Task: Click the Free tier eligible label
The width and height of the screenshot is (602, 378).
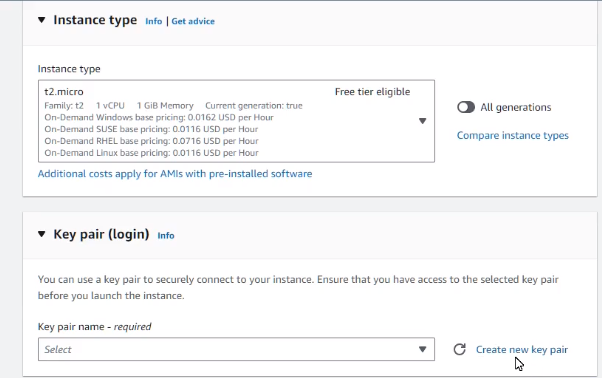Action: point(372,92)
